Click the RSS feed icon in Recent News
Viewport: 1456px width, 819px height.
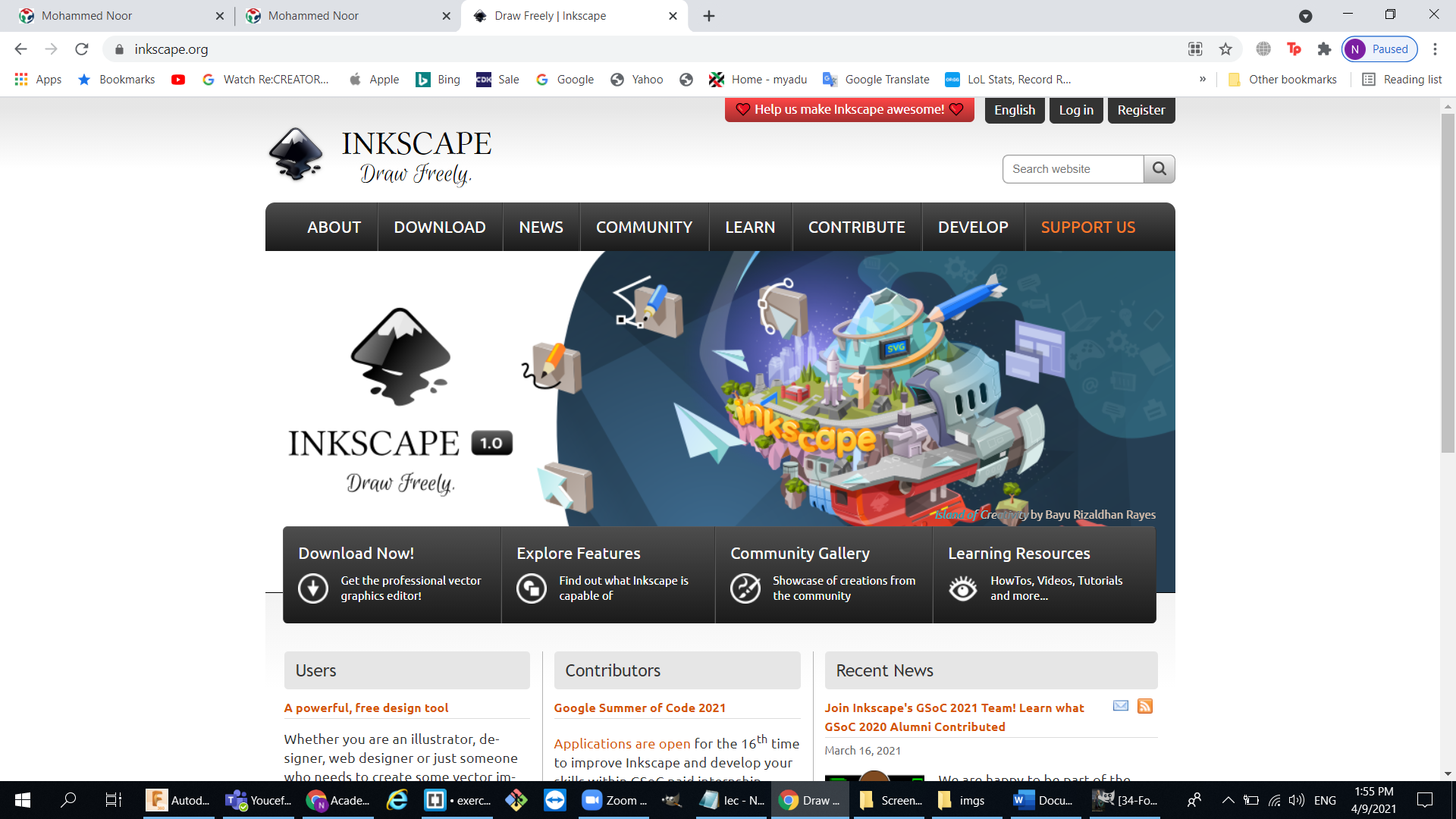(x=1145, y=706)
